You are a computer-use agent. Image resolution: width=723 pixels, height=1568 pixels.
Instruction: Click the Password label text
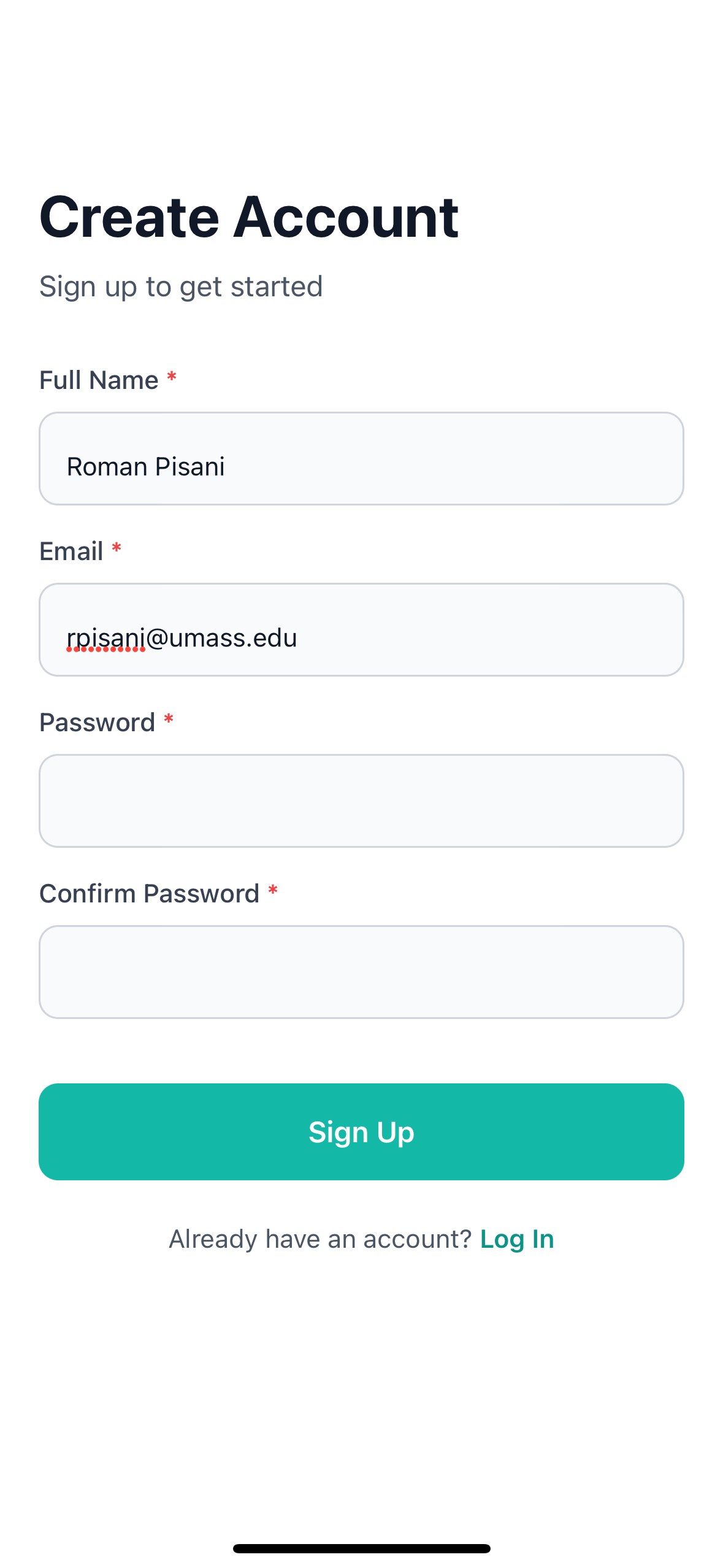(x=97, y=723)
